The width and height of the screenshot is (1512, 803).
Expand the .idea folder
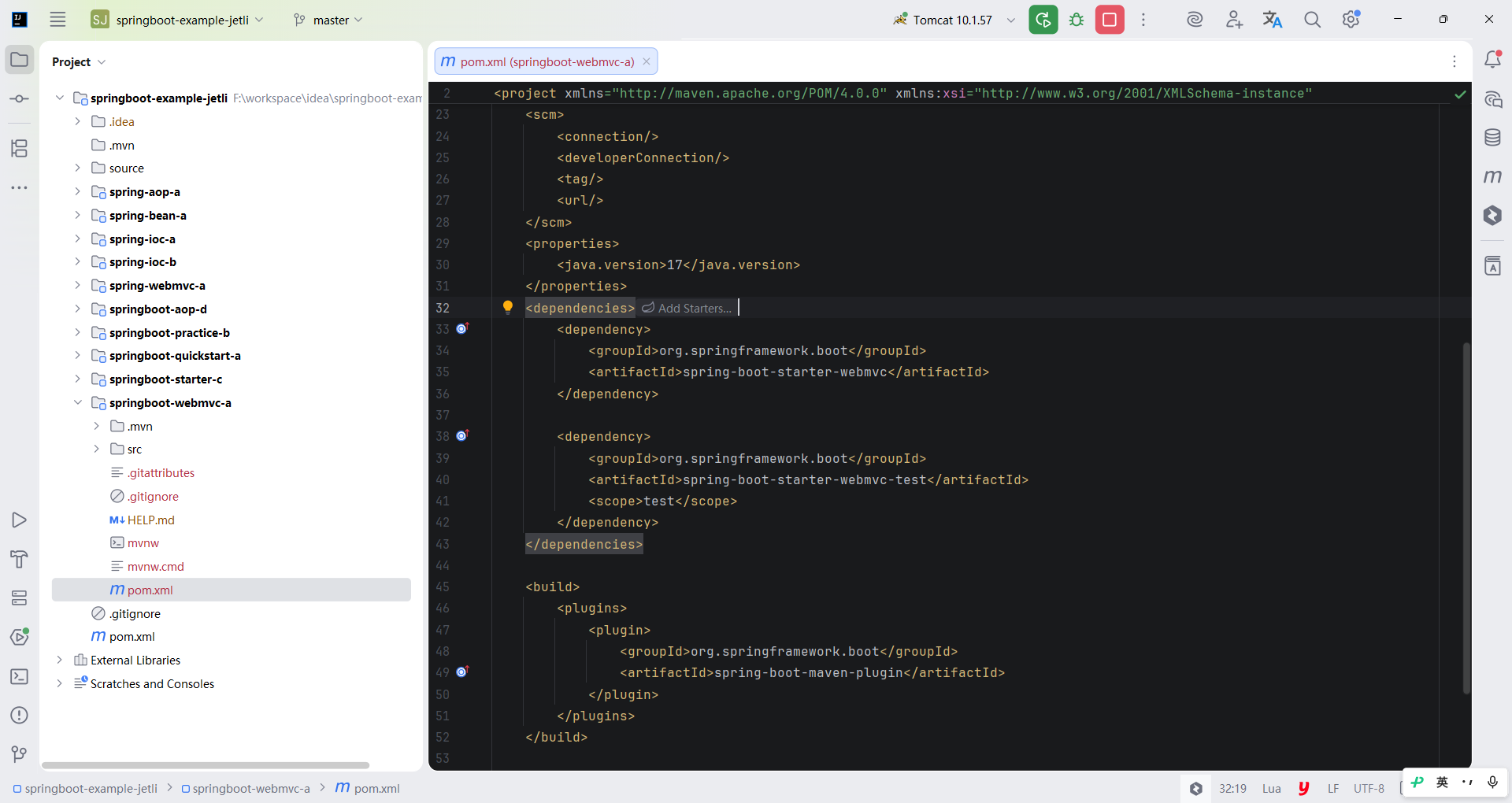coord(77,121)
